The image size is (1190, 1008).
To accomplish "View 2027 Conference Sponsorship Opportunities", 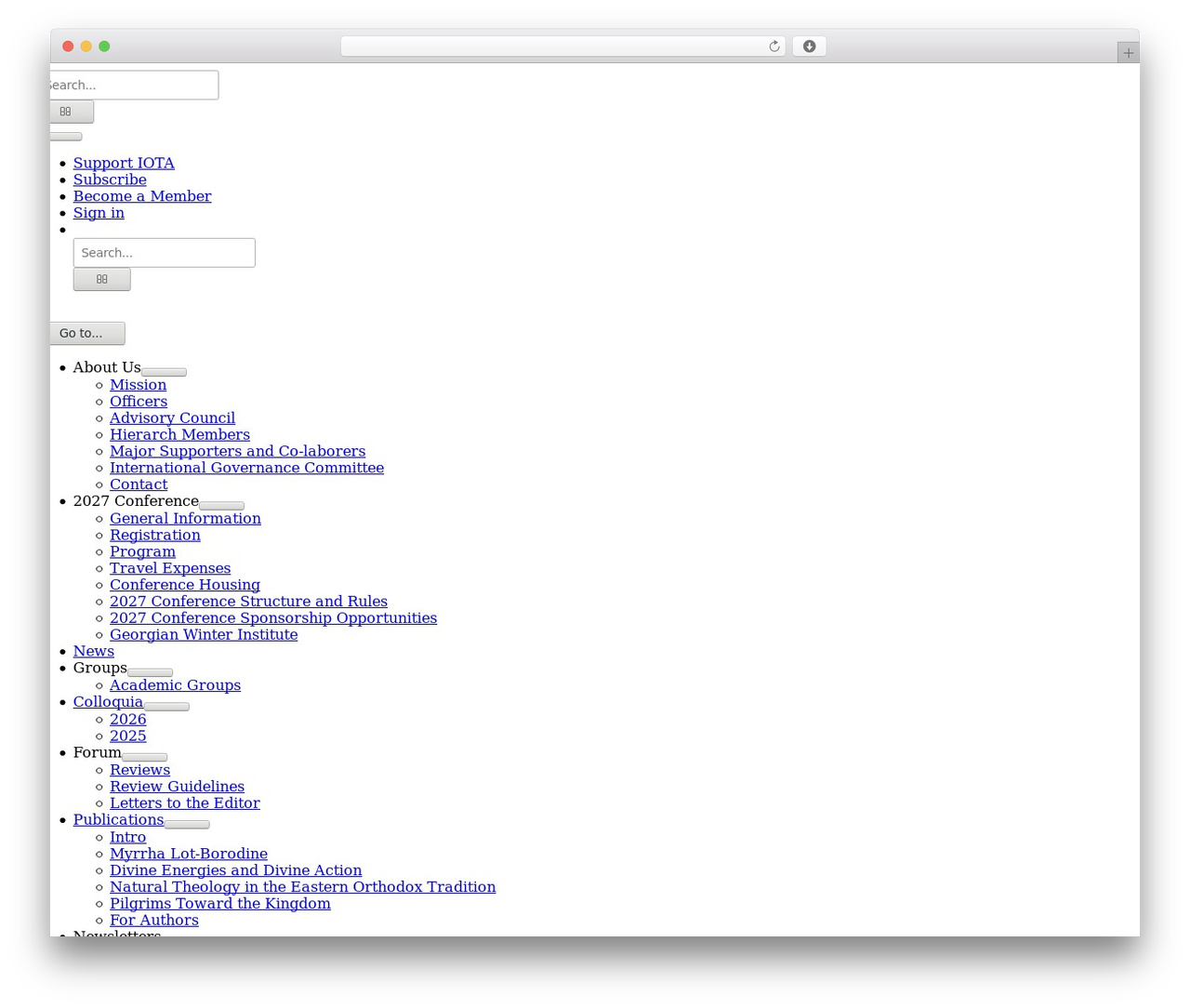I will 273,618.
